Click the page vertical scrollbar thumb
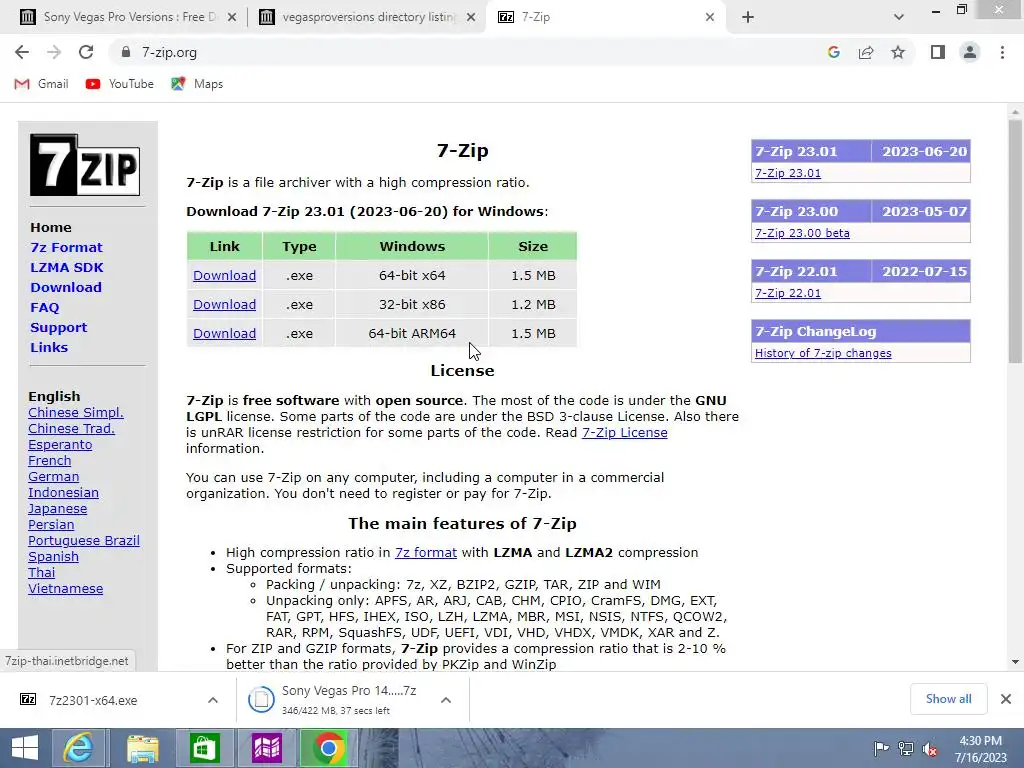Screen dimensions: 1024x768 point(1014,242)
